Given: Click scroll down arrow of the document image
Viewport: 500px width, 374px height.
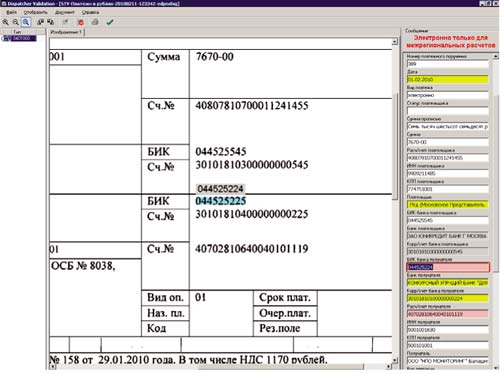Looking at the screenshot, I should tap(395, 360).
